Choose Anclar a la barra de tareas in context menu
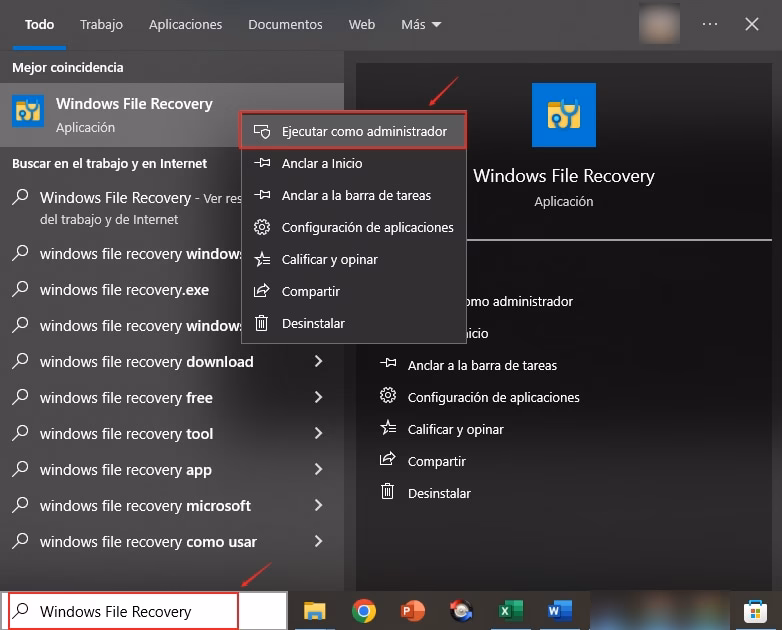 coord(354,195)
